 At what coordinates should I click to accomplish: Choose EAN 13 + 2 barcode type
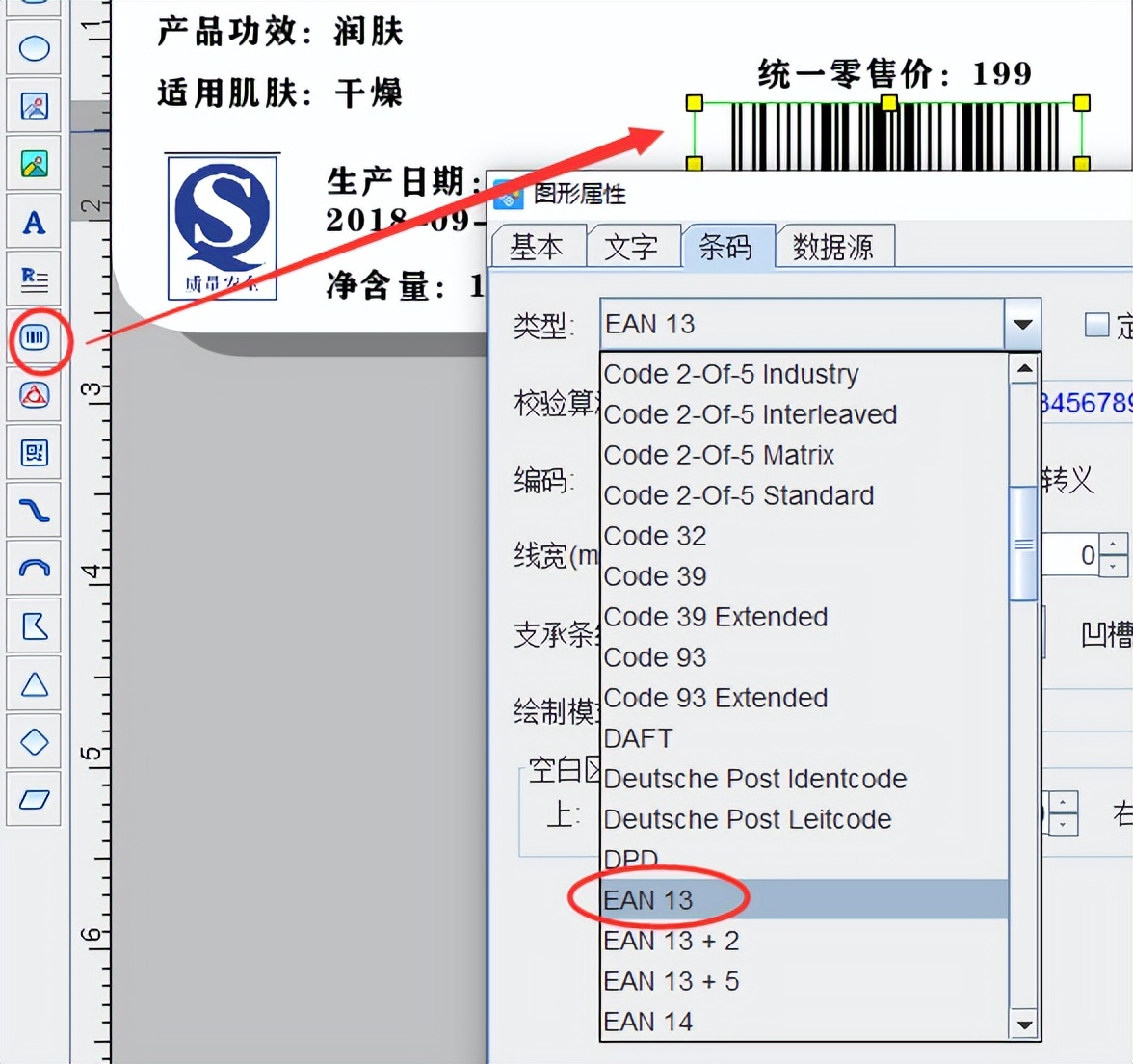pos(804,941)
